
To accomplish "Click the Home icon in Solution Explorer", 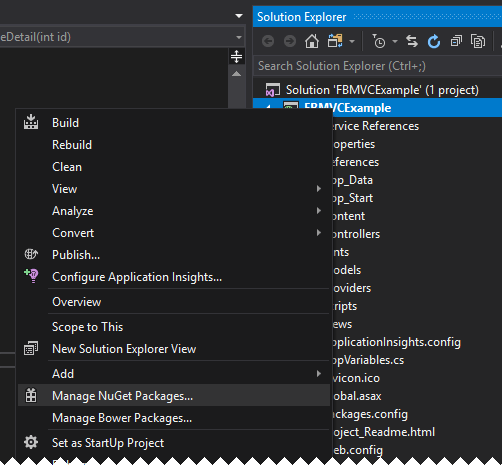I will (312, 41).
